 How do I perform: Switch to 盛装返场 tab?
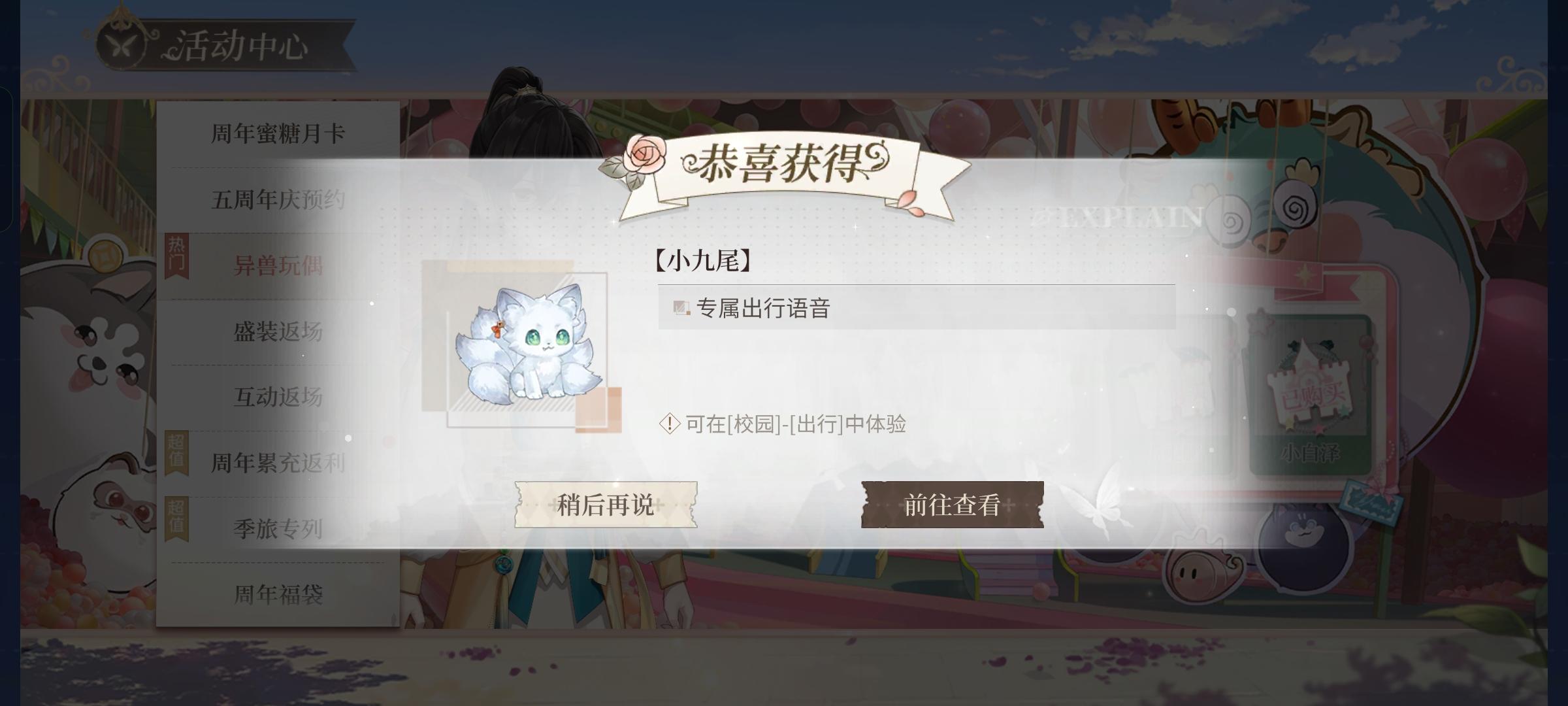(278, 331)
